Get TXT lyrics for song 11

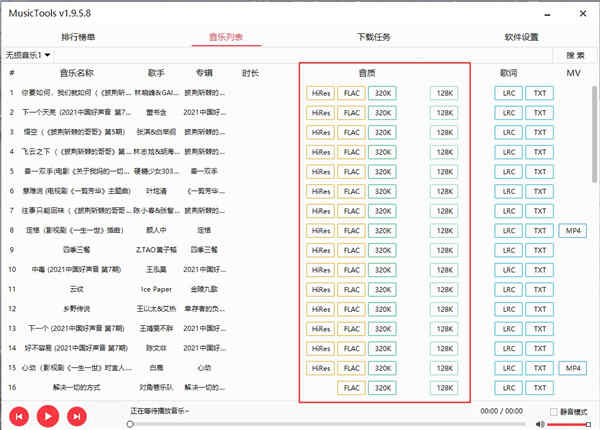(x=540, y=290)
